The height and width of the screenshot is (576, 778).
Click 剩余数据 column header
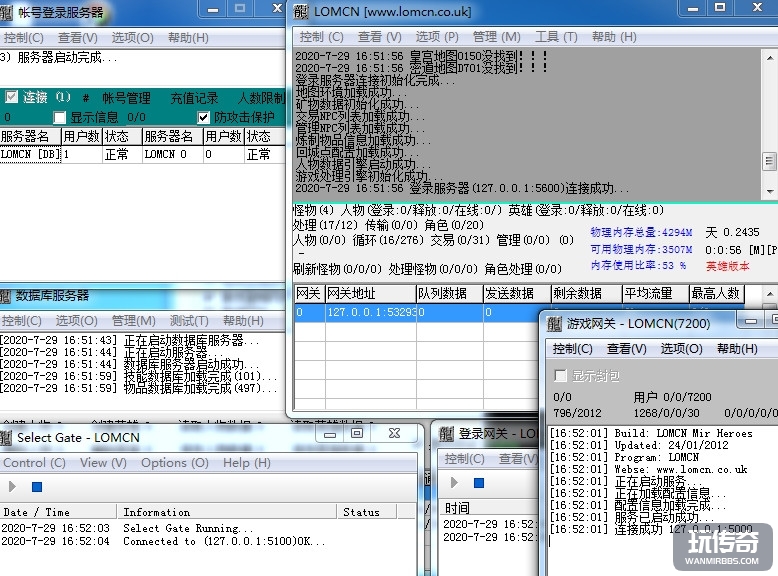[x=586, y=293]
